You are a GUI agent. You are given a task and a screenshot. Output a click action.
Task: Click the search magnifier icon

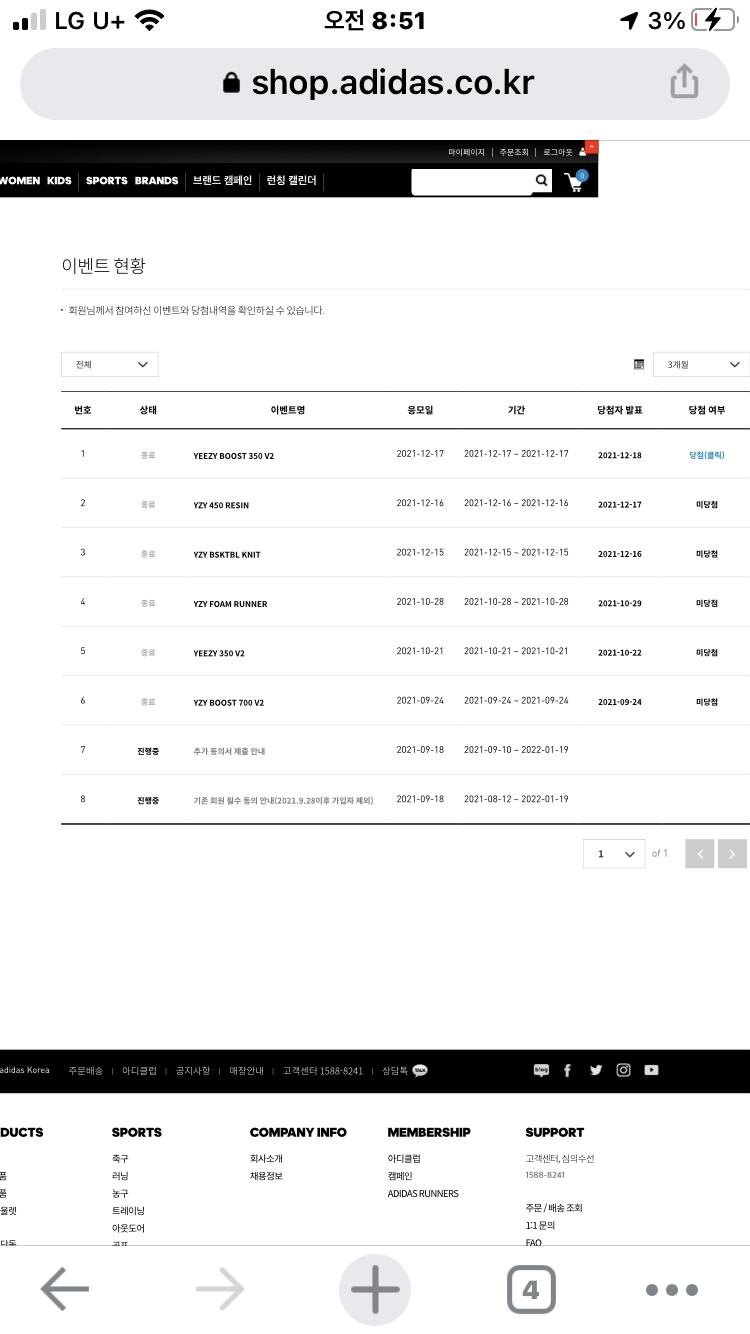coord(541,180)
